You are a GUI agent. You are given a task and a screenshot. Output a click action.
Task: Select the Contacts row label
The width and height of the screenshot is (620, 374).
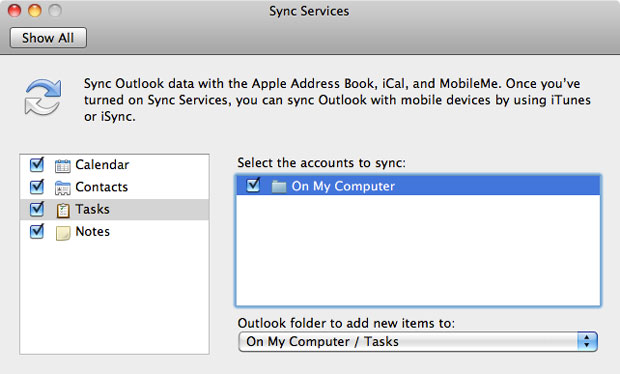(102, 187)
